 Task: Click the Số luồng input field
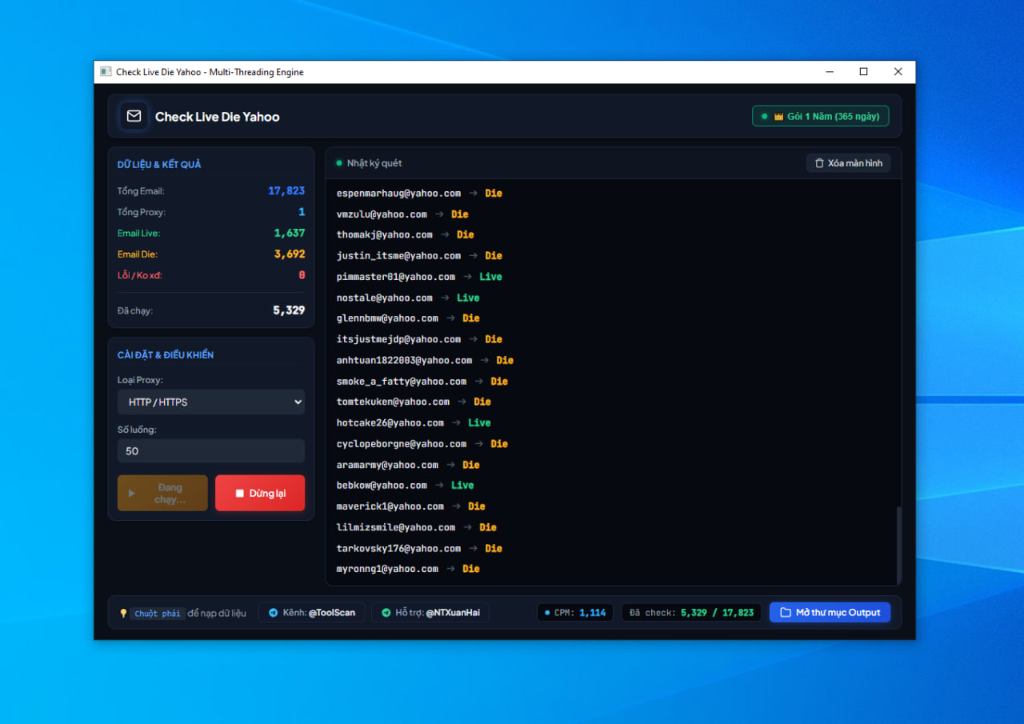[x=211, y=451]
